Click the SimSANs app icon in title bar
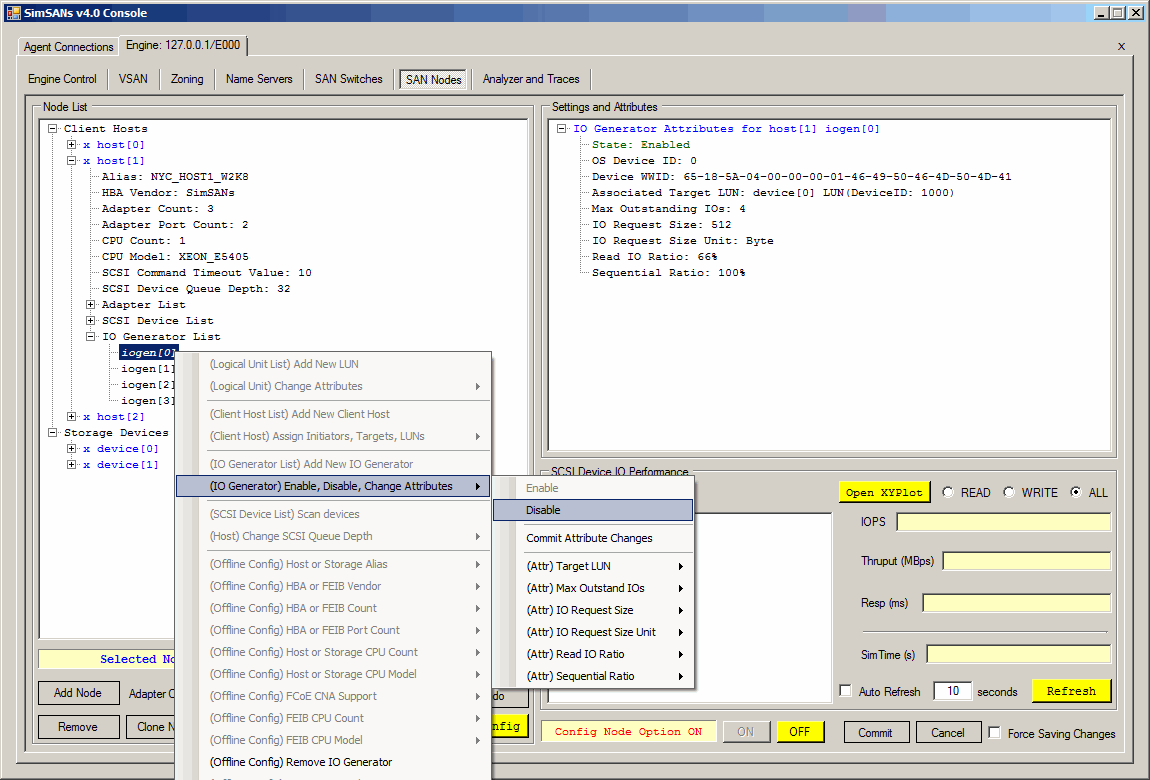 point(14,12)
